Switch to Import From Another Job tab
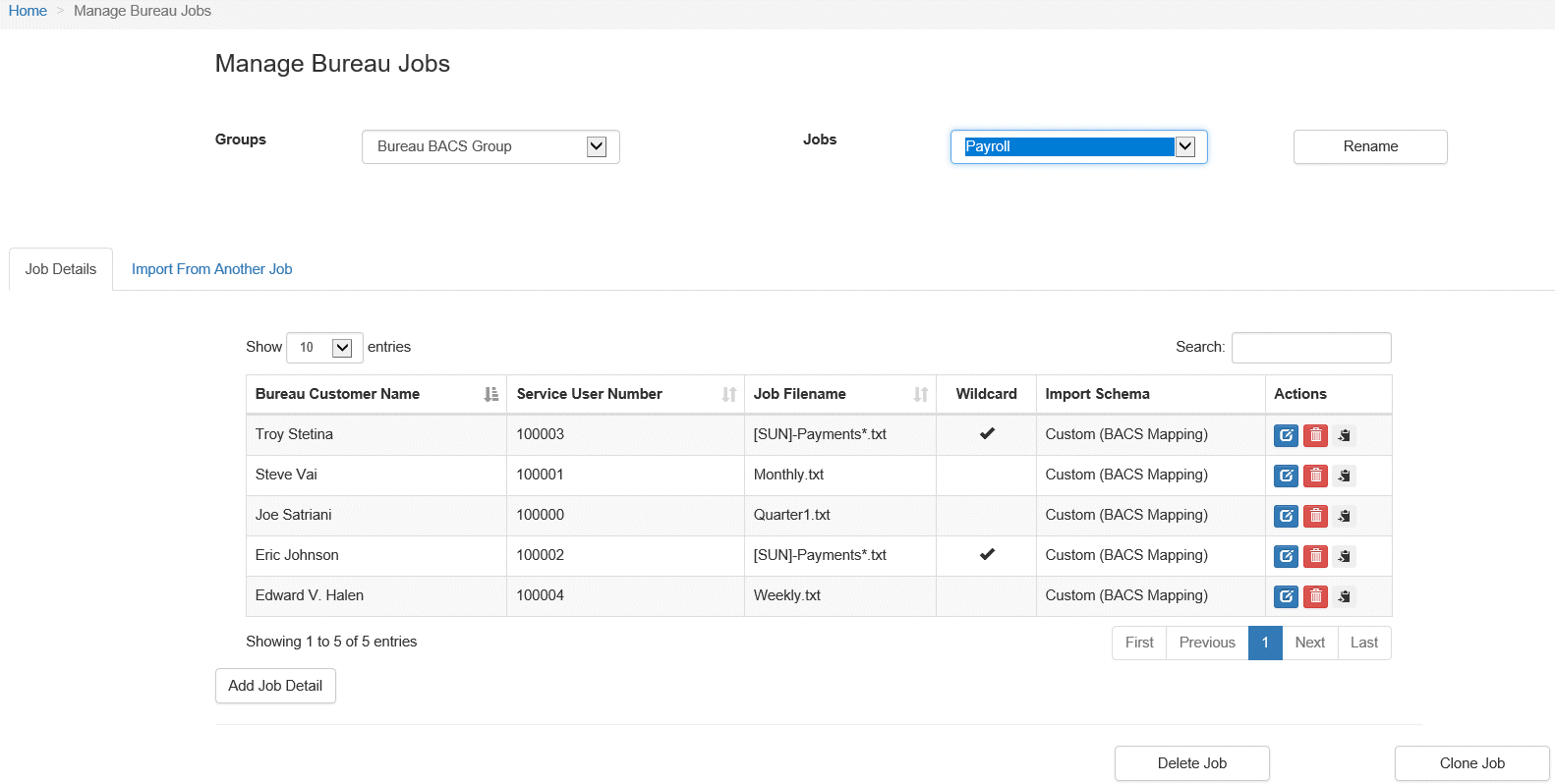Screen dimensions: 1555x784 click(211, 269)
